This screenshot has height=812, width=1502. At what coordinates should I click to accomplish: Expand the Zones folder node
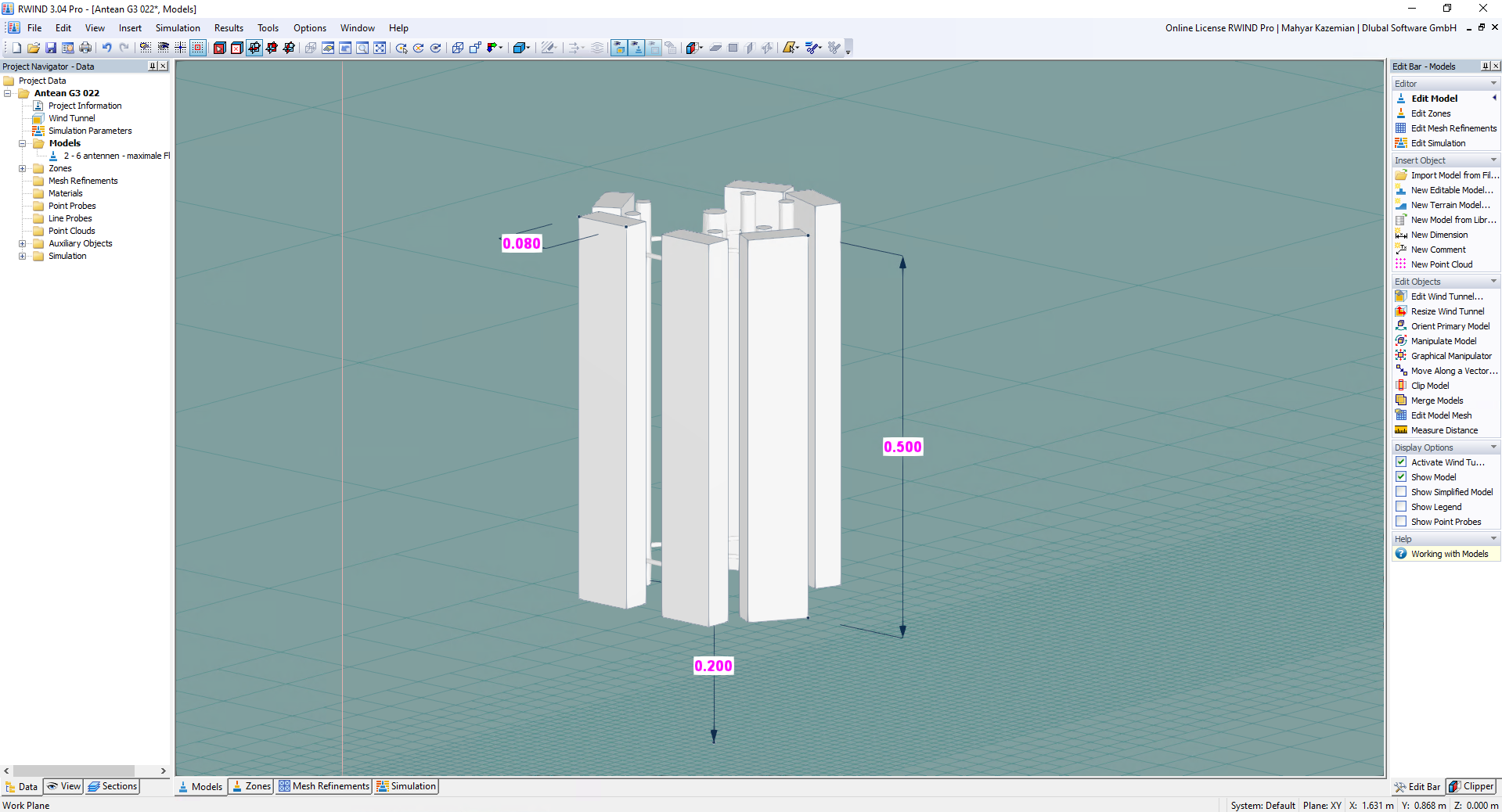click(23, 168)
